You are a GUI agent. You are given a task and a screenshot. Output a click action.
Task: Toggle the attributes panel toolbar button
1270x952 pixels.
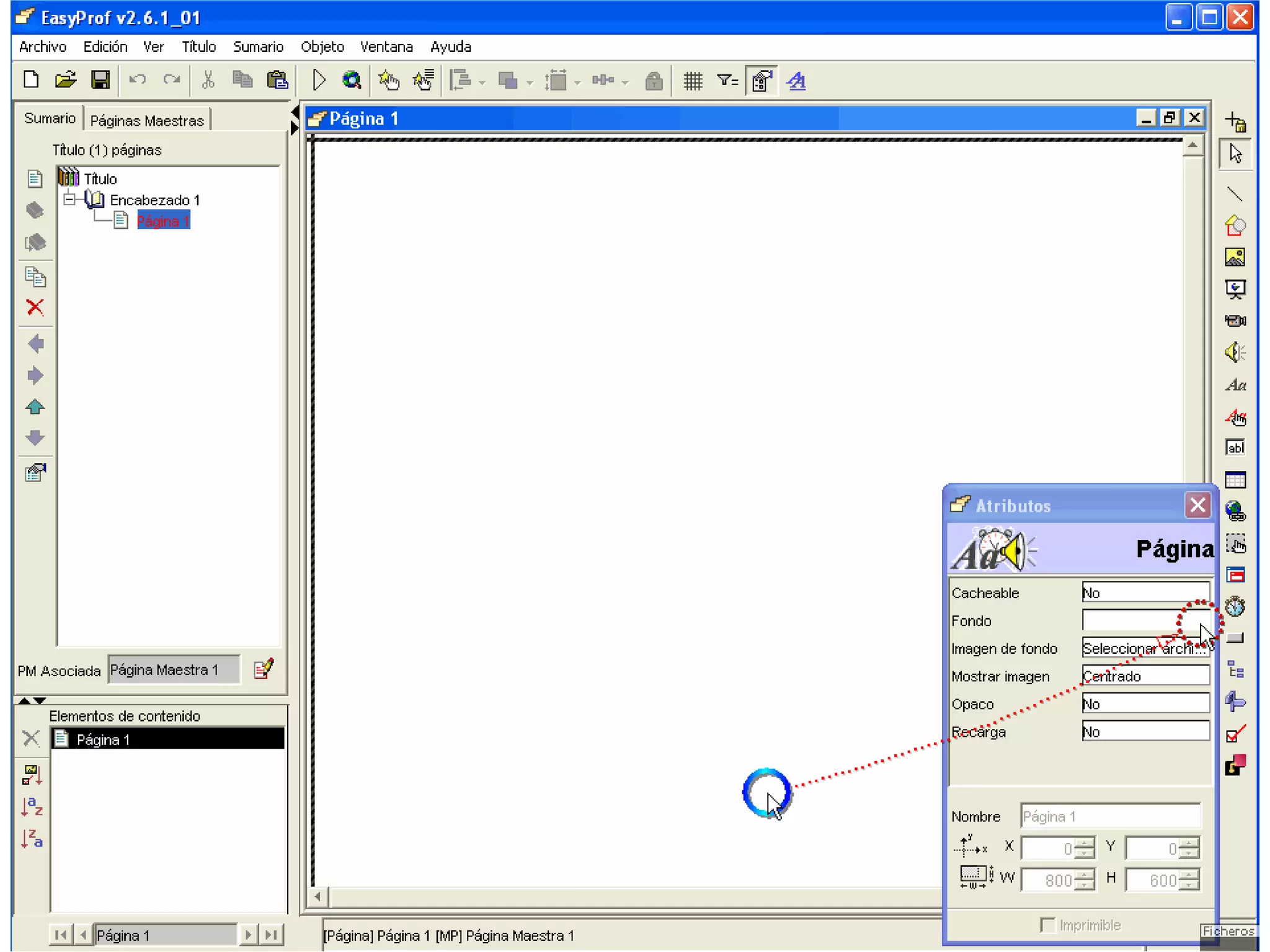click(762, 81)
